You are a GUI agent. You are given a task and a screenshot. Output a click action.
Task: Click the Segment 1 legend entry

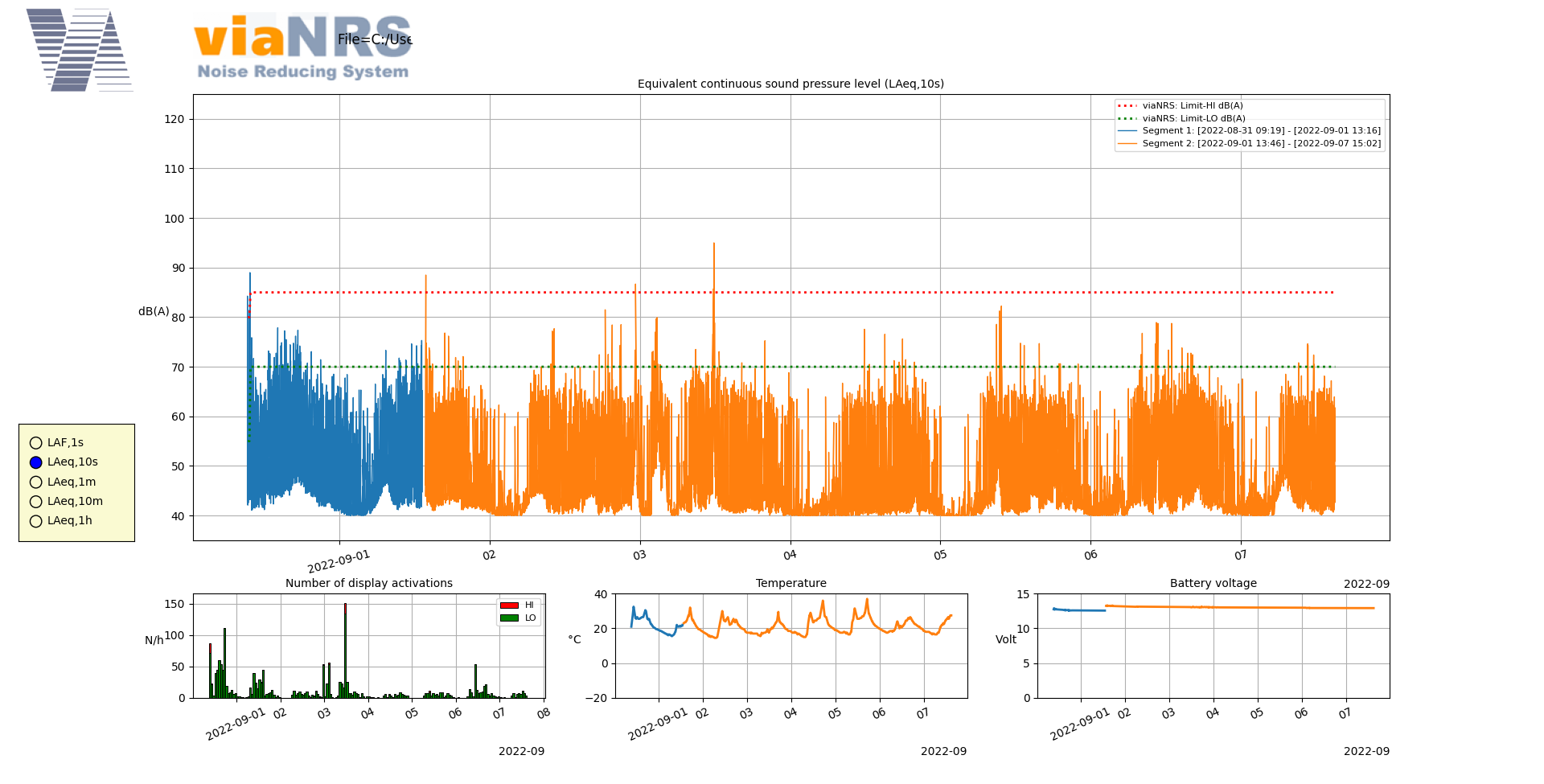(x=1261, y=131)
